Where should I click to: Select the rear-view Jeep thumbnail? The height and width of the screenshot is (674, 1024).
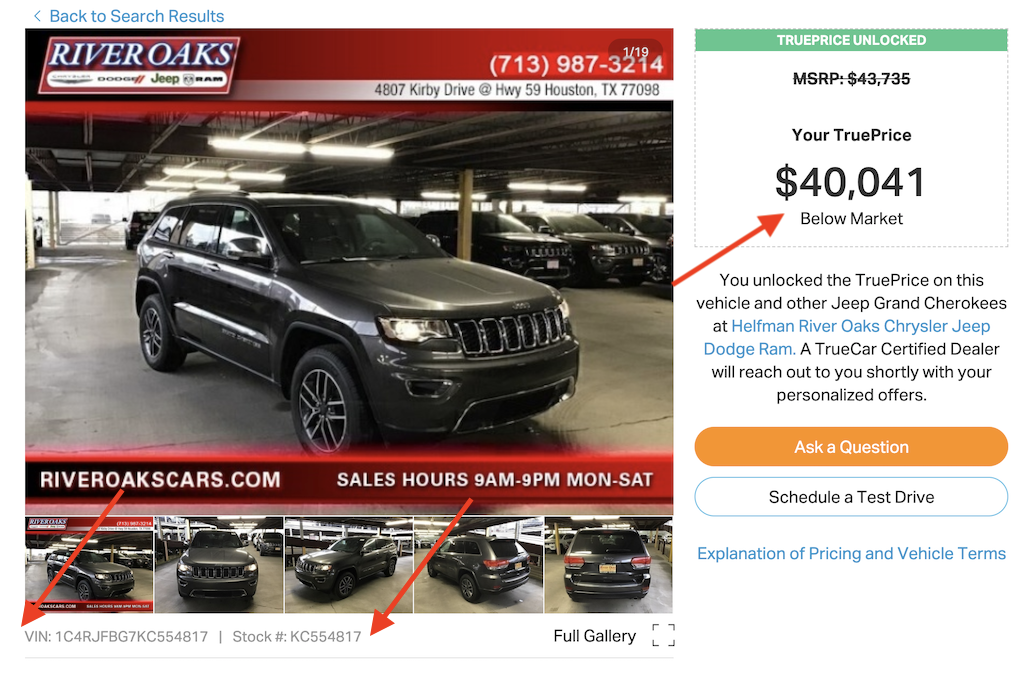pyautogui.click(x=608, y=565)
